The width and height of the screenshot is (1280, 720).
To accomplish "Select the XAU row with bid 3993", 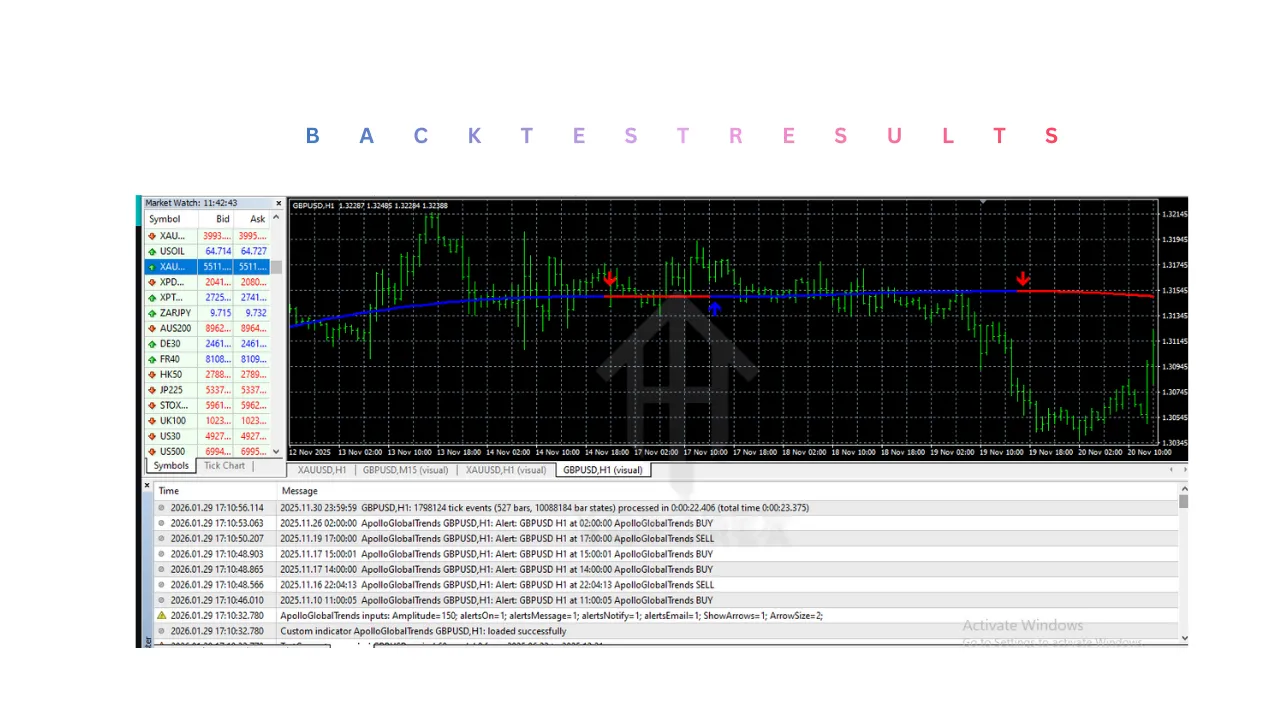I will pyautogui.click(x=207, y=236).
